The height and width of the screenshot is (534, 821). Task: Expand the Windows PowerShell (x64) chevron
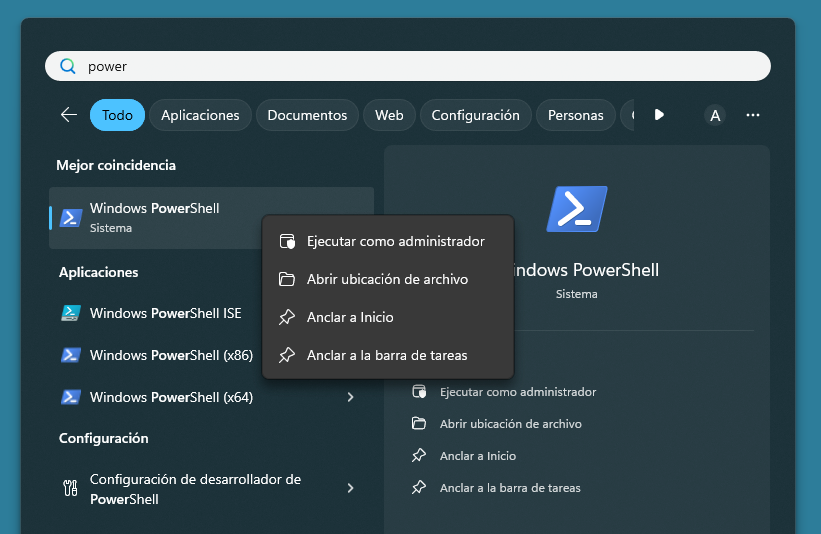[x=350, y=397]
